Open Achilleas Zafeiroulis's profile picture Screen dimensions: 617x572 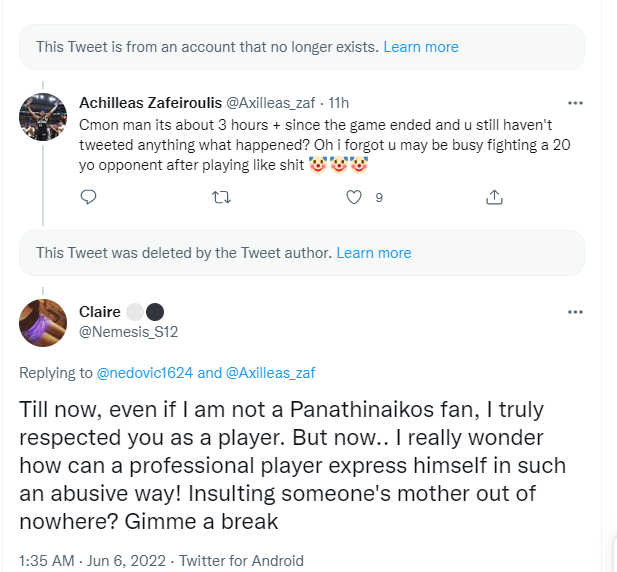pos(43,119)
